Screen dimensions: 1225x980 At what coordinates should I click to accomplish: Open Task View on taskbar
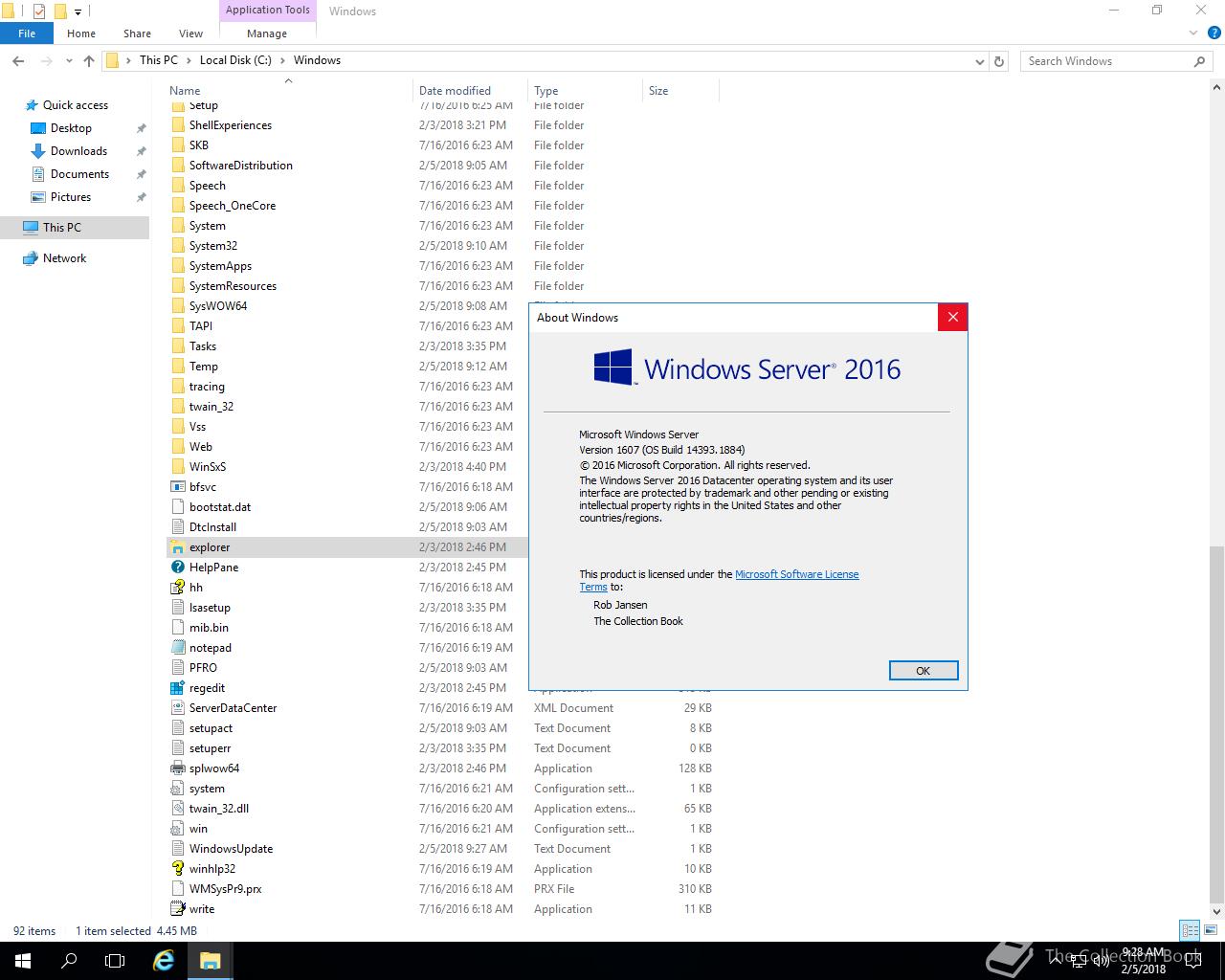pyautogui.click(x=115, y=961)
